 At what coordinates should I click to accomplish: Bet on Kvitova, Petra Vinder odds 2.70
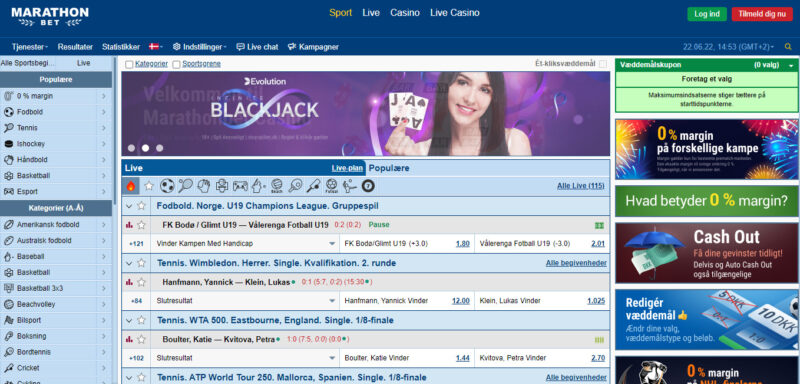[x=598, y=358]
